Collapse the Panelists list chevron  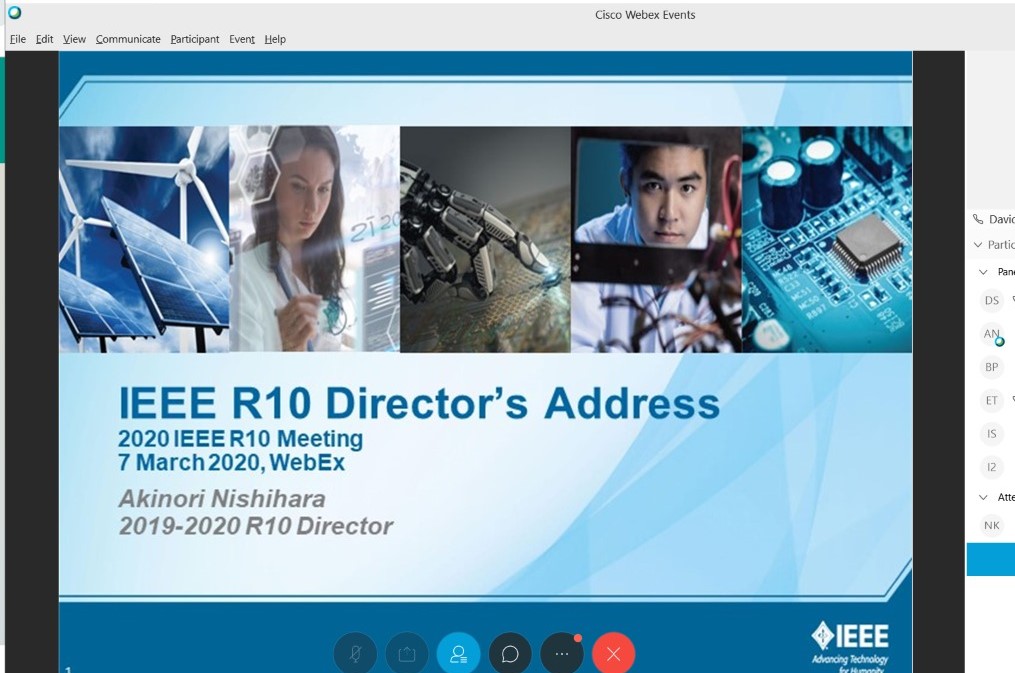click(983, 272)
